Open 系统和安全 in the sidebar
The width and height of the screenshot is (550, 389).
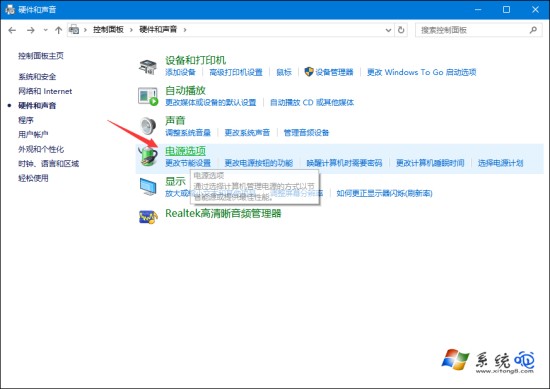coord(37,76)
